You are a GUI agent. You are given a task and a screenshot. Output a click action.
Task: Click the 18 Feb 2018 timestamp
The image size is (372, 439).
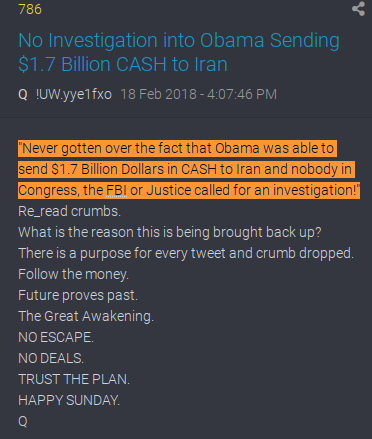pos(199,94)
